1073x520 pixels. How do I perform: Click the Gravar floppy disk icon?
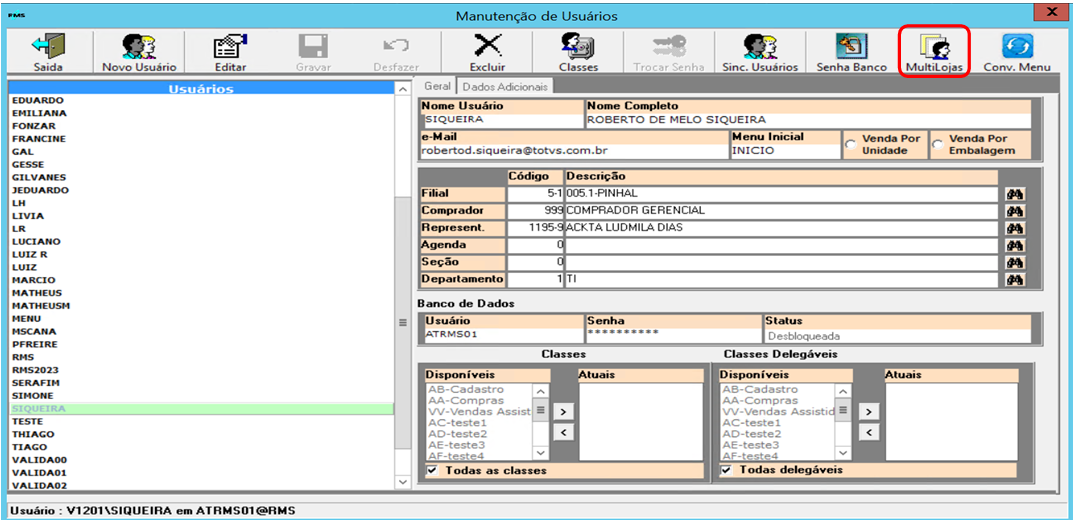pos(313,47)
